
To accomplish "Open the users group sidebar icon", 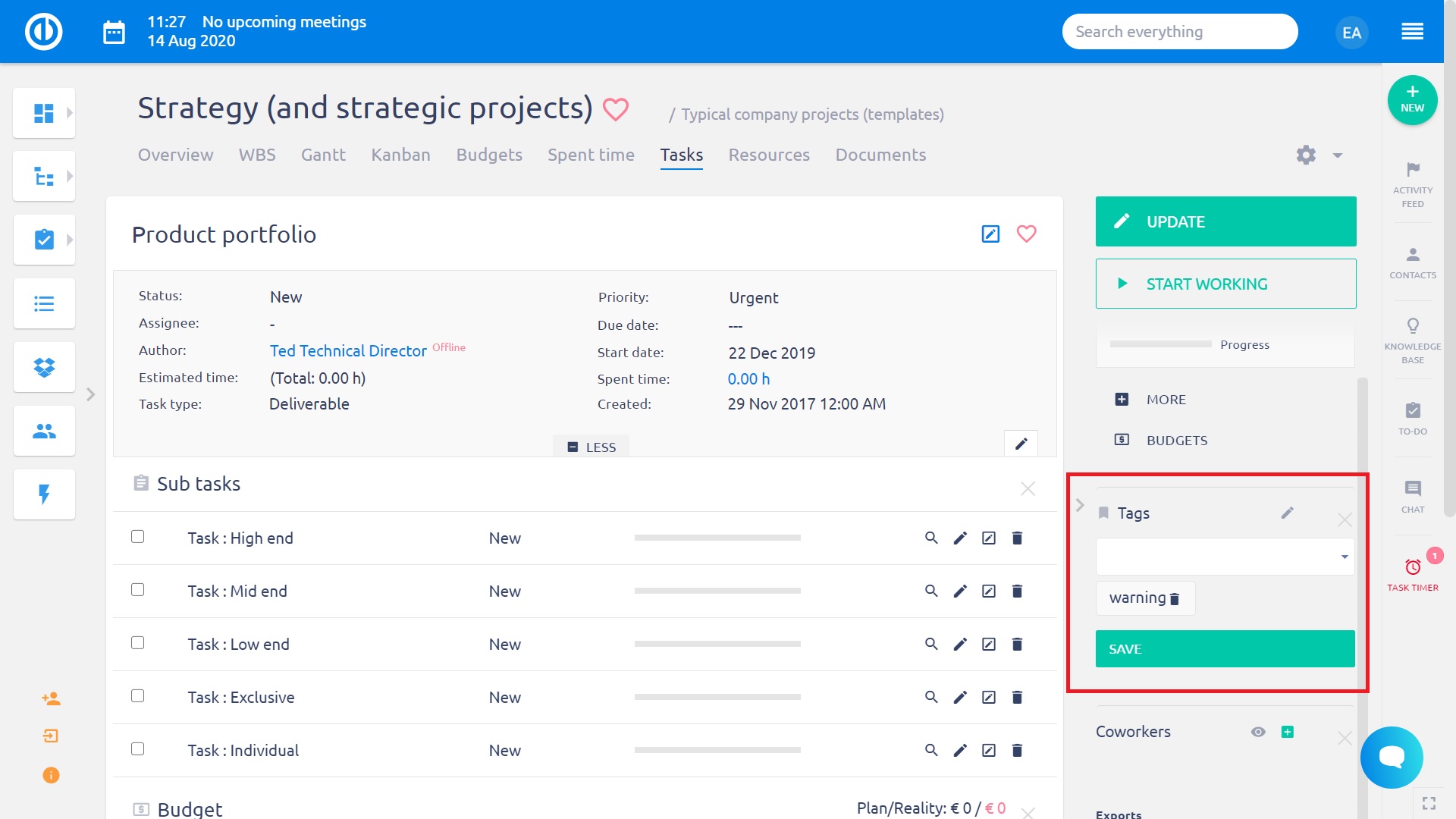I will click(44, 431).
